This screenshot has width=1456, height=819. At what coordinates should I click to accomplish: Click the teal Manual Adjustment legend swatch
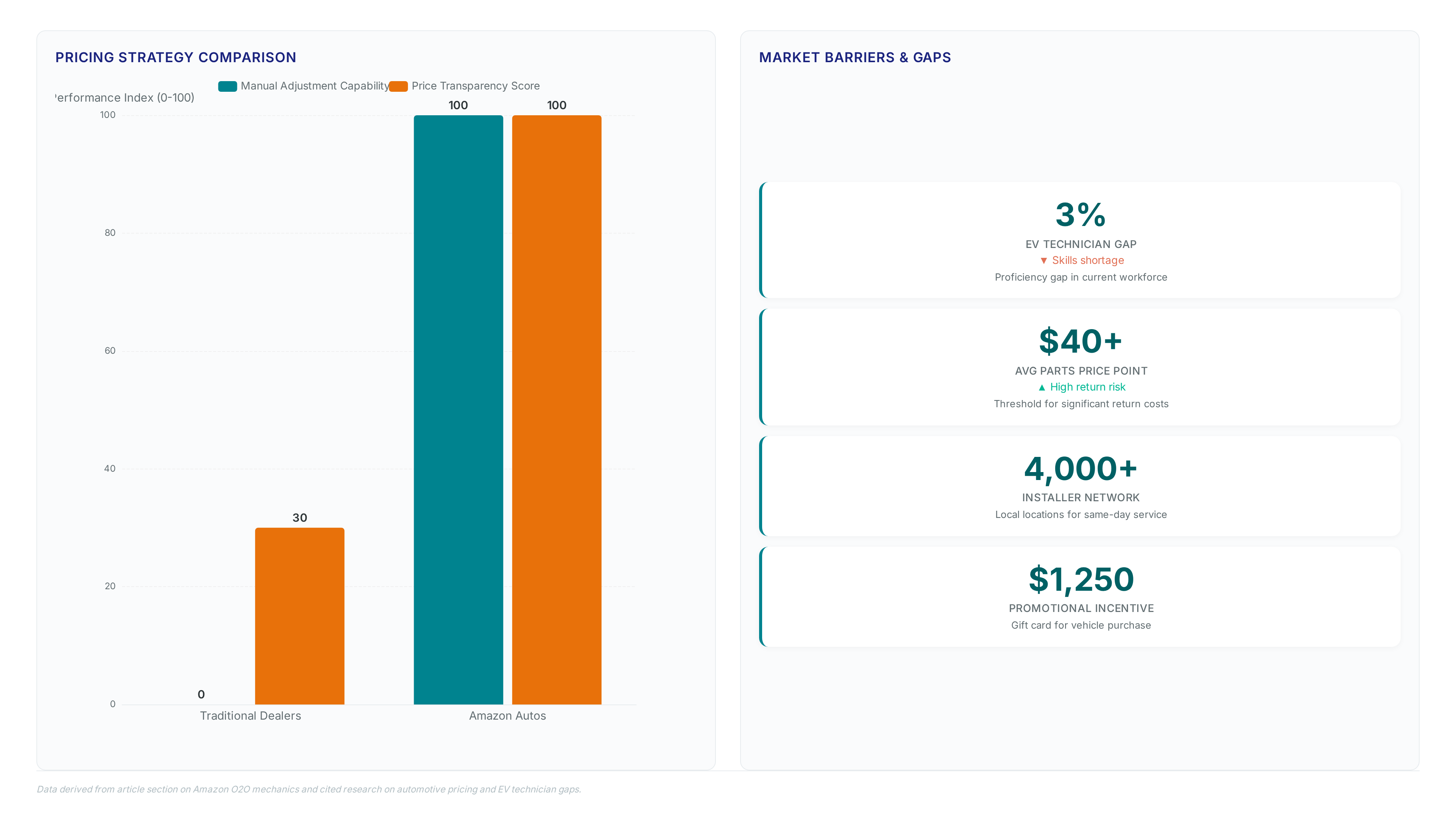pyautogui.click(x=227, y=86)
